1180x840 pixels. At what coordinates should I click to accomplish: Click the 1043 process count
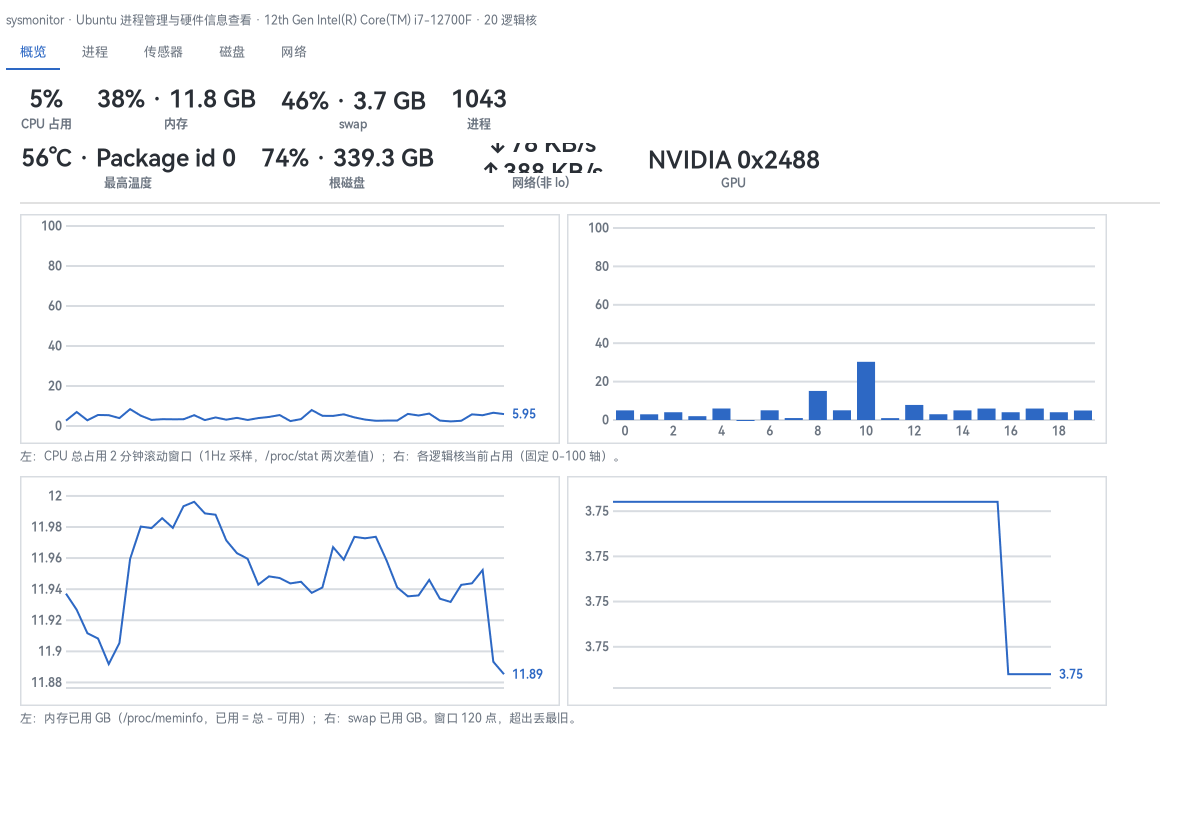tap(479, 99)
